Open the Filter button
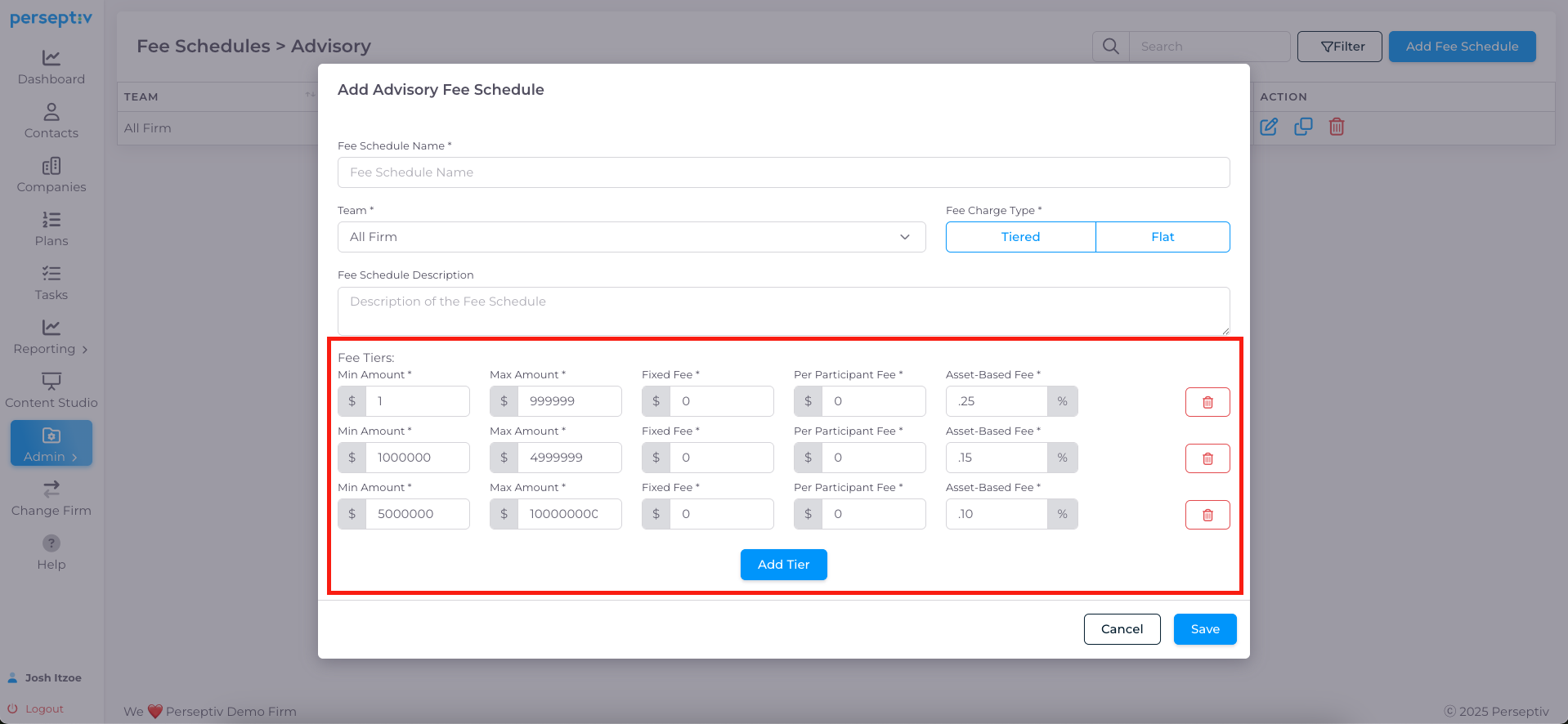The height and width of the screenshot is (724, 1568). coord(1339,47)
